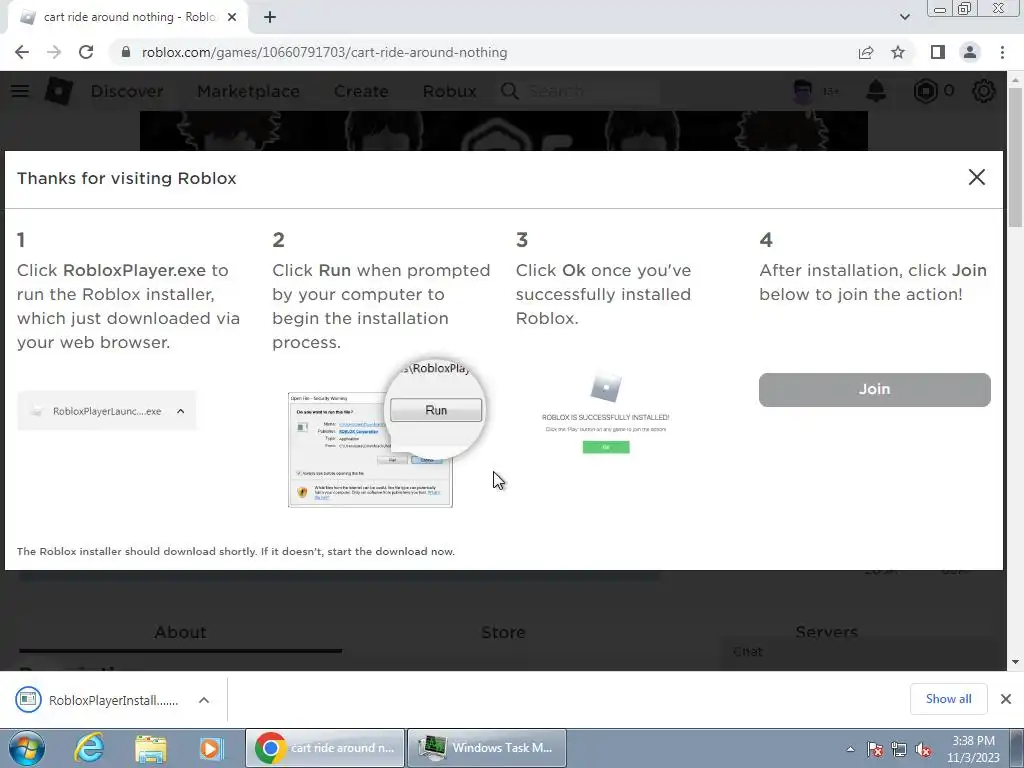This screenshot has width=1024, height=768.
Task: Open the Marketplace page
Action: (248, 91)
